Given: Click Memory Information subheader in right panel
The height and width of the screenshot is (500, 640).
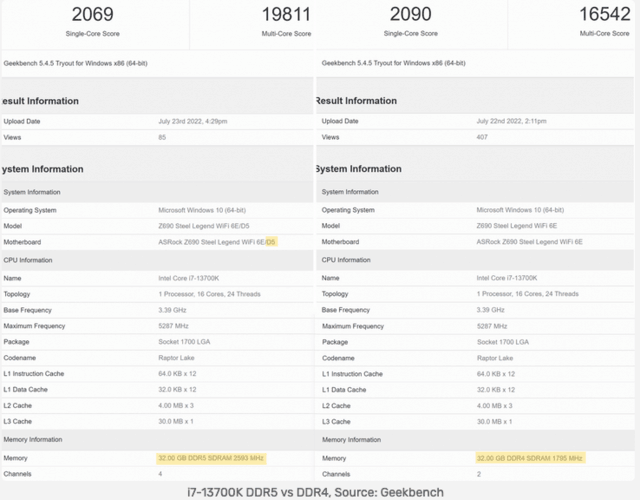Looking at the screenshot, I should pos(351,440).
